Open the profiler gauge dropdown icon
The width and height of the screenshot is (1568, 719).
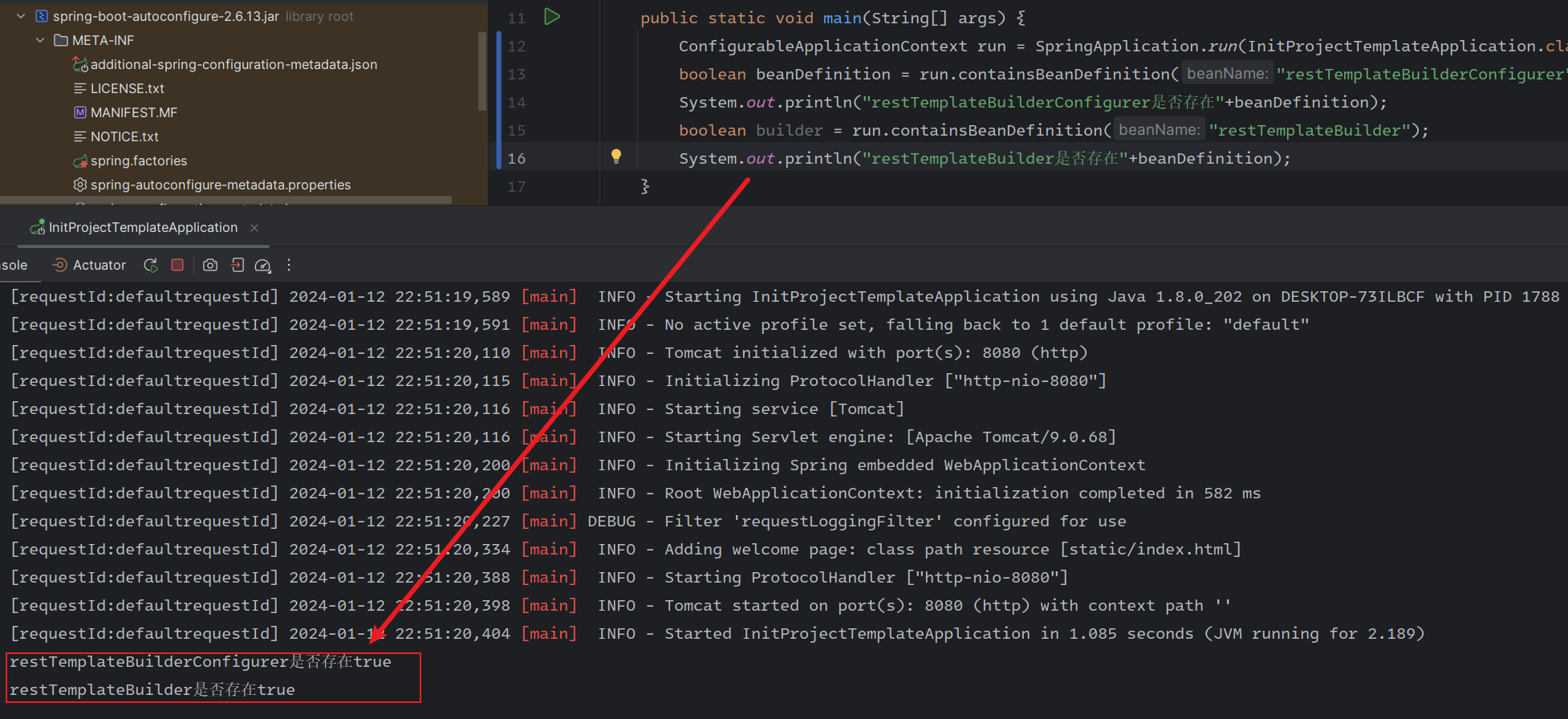click(x=263, y=265)
